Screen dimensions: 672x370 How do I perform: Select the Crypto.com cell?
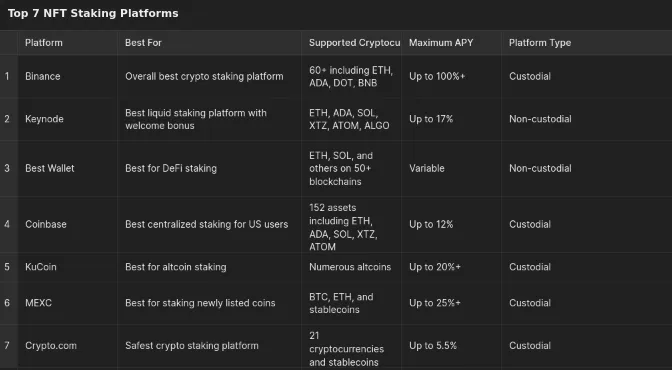67,346
